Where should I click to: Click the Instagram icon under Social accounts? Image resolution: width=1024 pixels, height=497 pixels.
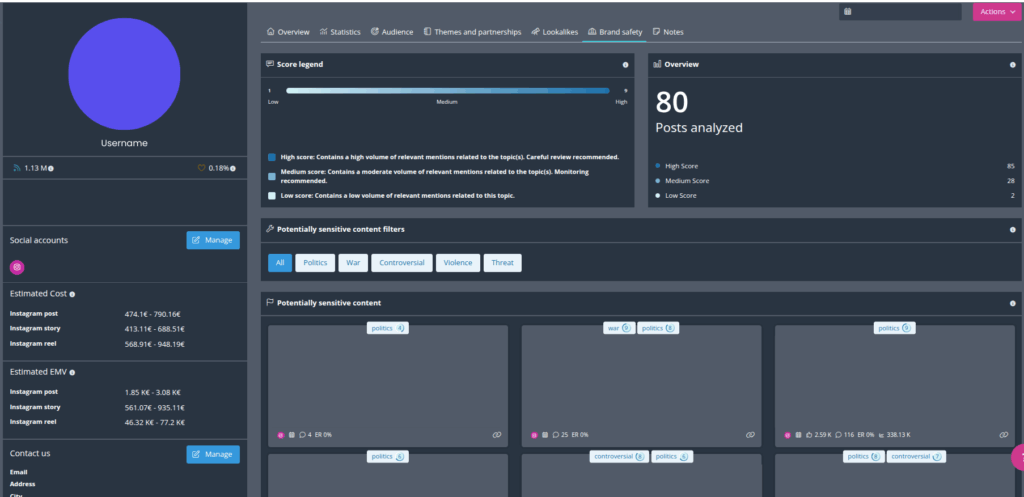(16, 267)
